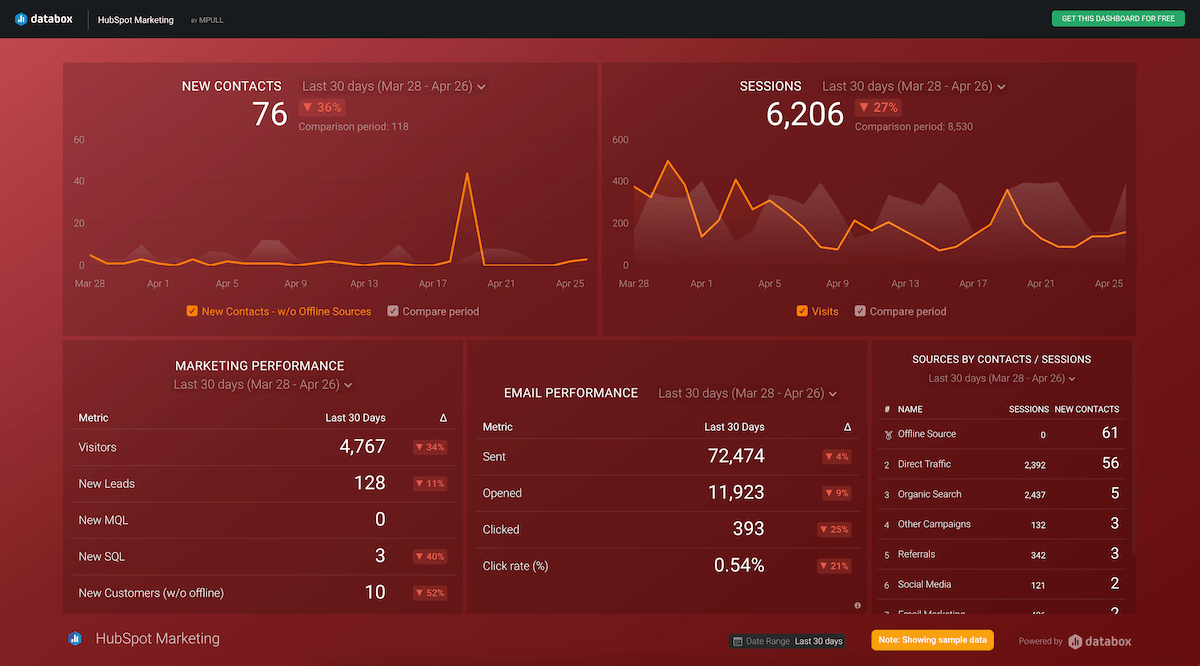Click the Other Campaigns row name

point(934,524)
